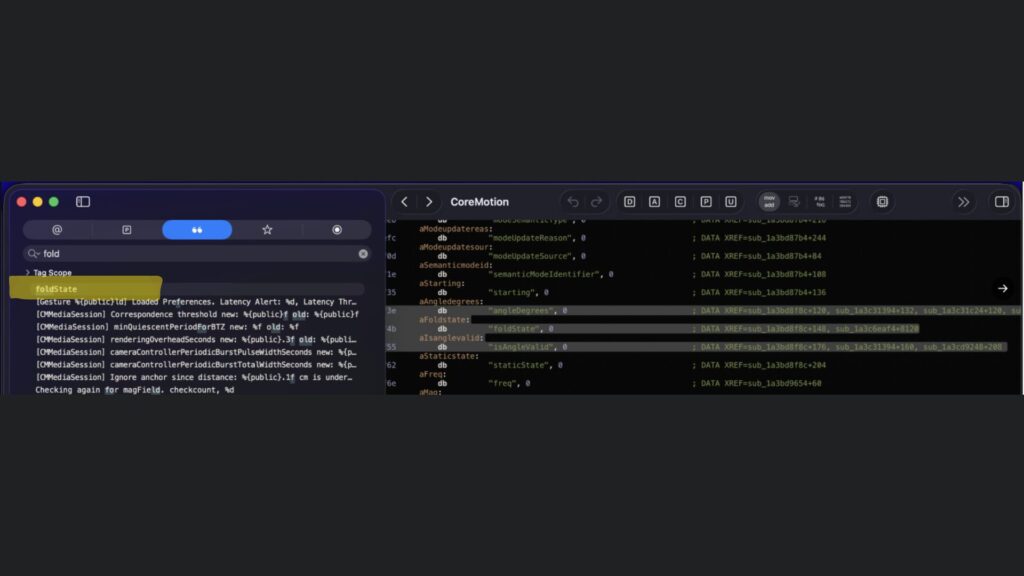Open the starred bookmarks tab
The height and width of the screenshot is (576, 1024).
click(267, 230)
